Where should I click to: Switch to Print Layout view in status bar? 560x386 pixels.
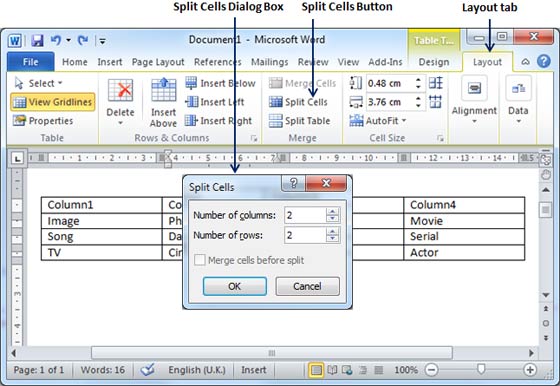click(x=316, y=370)
